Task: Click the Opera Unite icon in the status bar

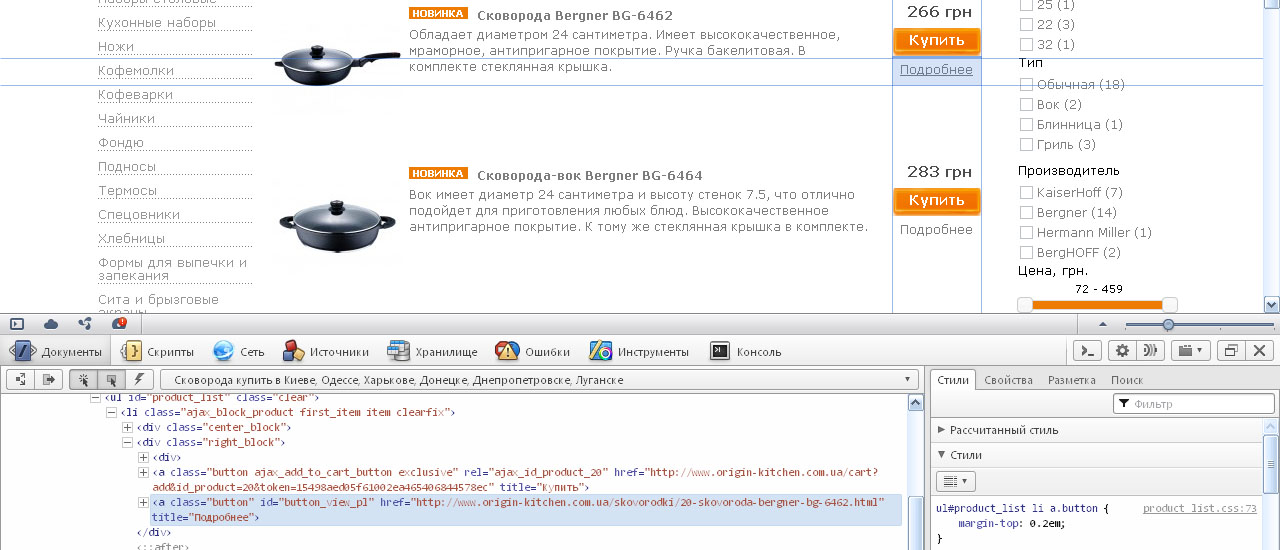Action: (85, 324)
